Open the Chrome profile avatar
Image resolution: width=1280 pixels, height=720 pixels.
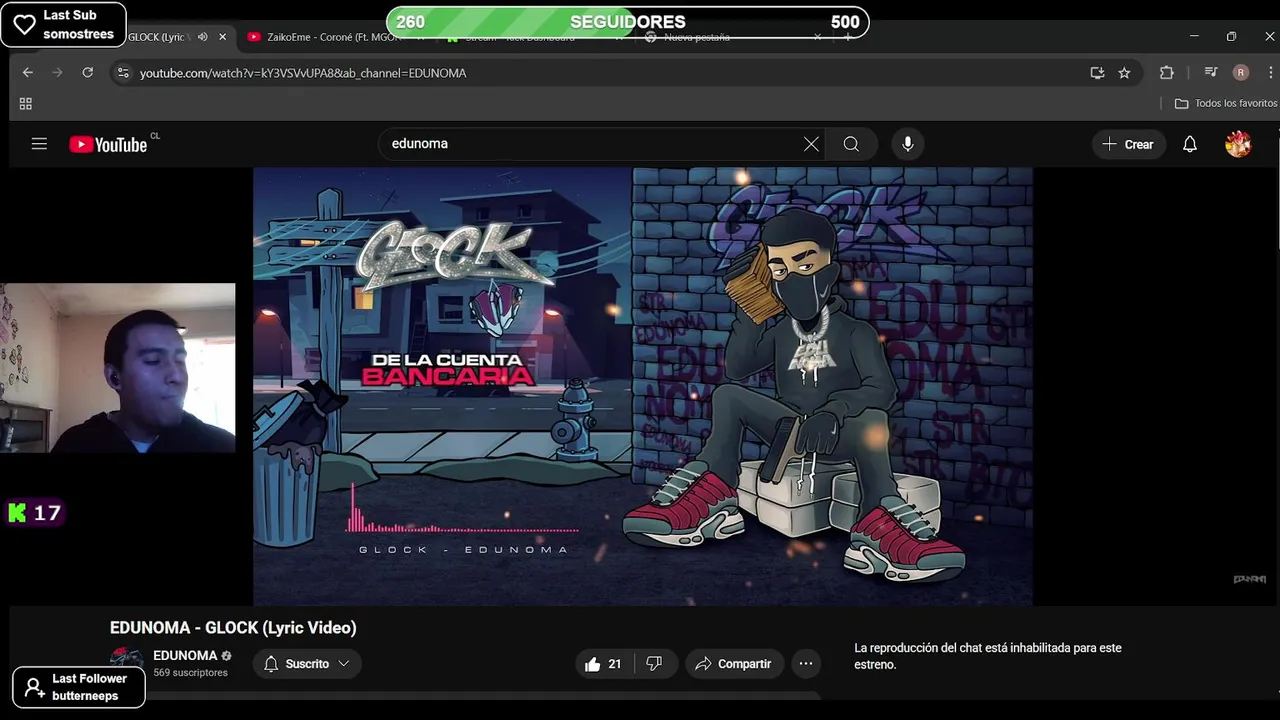pyautogui.click(x=1241, y=73)
